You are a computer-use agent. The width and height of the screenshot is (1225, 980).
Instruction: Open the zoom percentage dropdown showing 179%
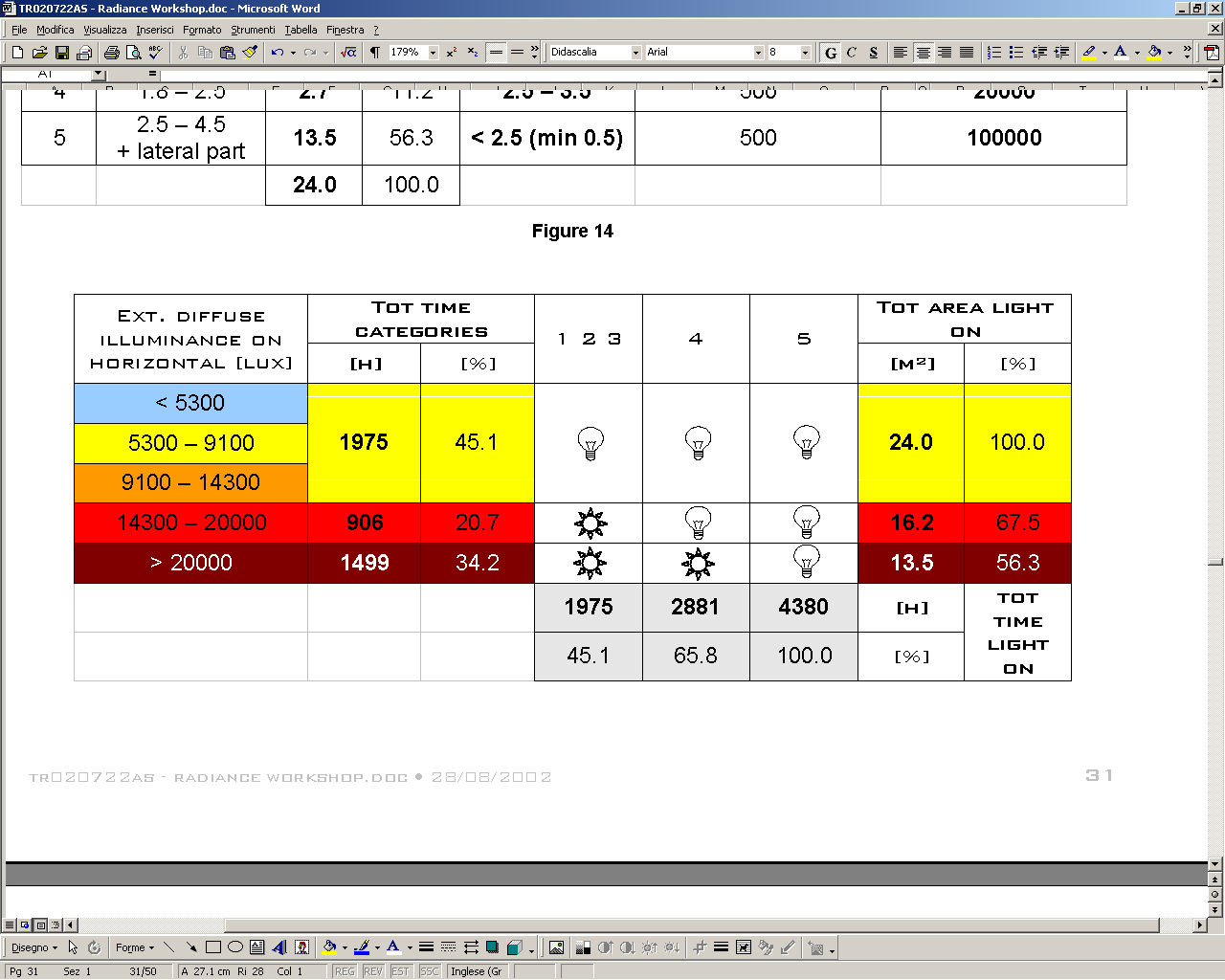pos(433,53)
